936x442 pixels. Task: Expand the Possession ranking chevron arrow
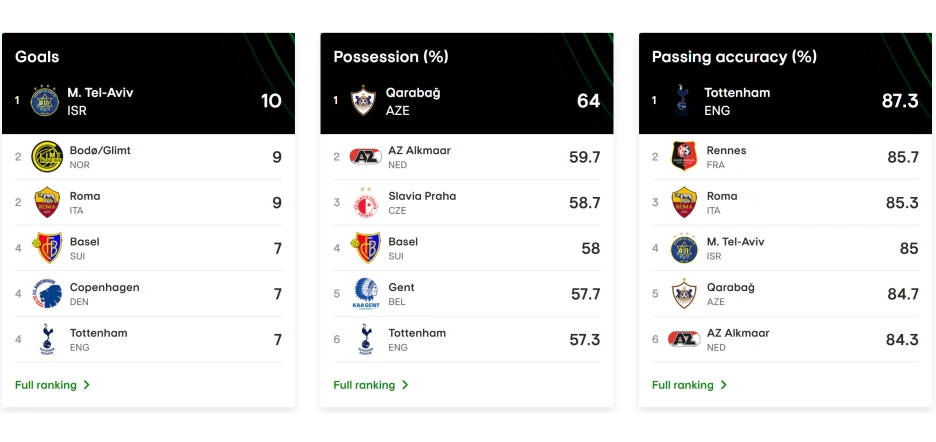(405, 385)
